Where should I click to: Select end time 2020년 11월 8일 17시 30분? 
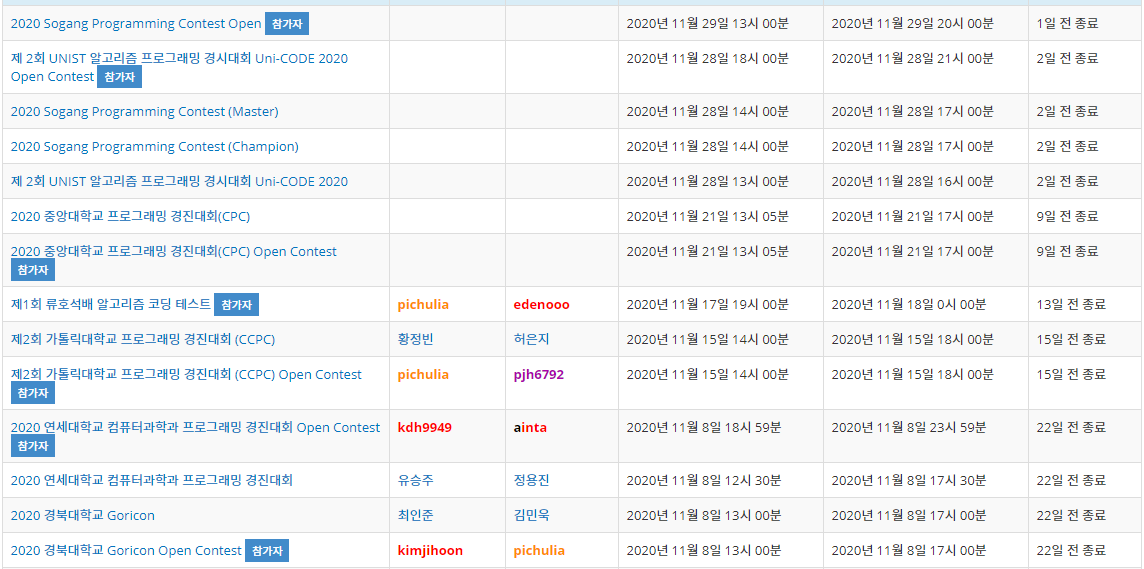click(909, 480)
